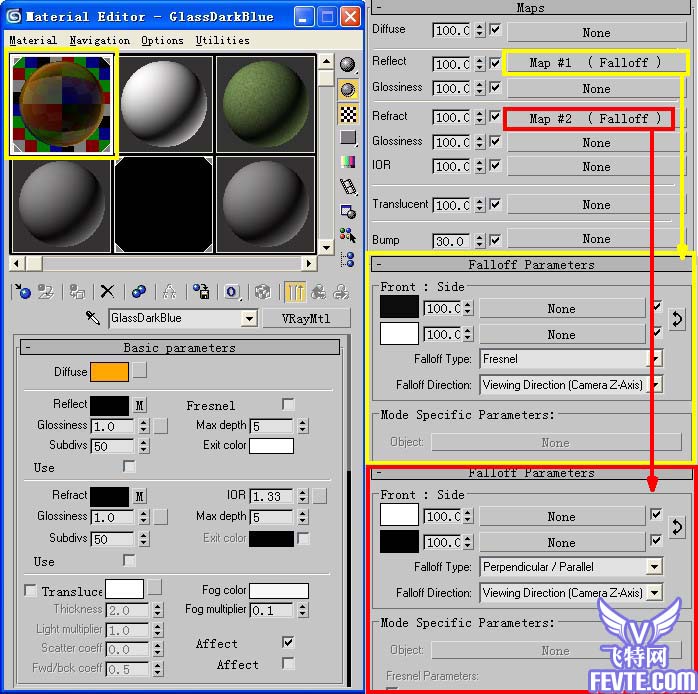Toggle the Diffuse map checkbox
This screenshot has height=694, width=698.
tap(495, 30)
